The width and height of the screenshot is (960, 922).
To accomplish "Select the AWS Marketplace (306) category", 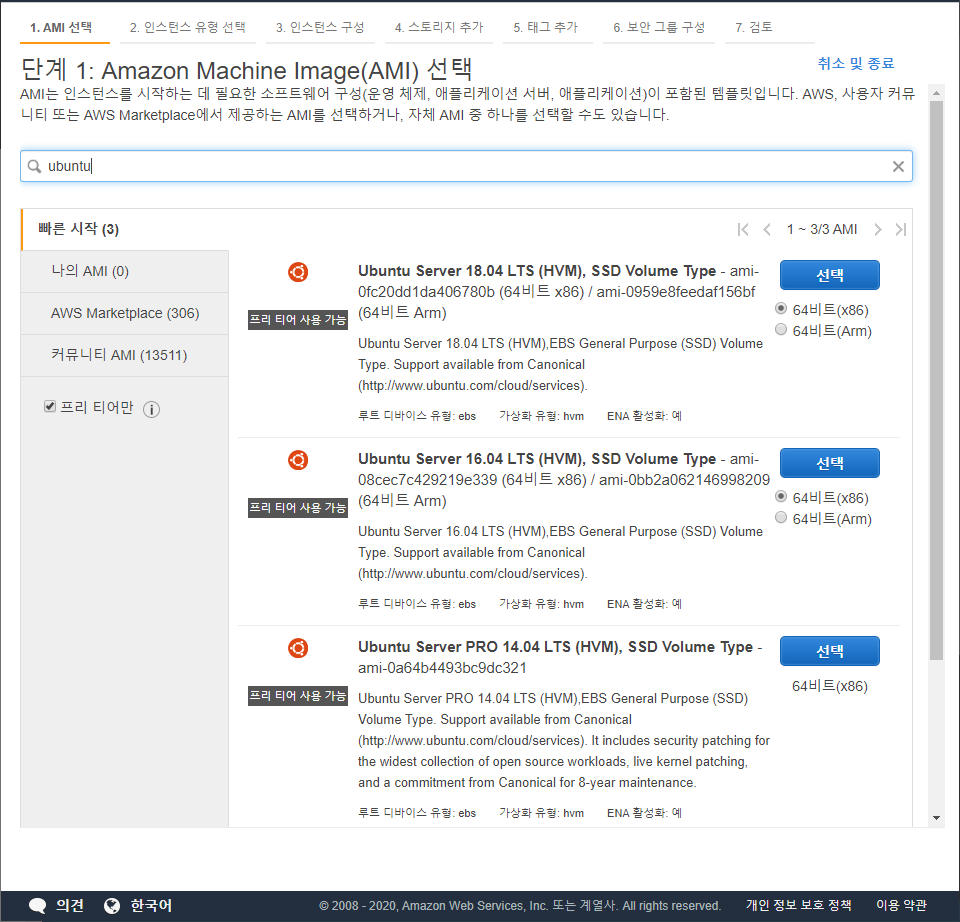I will click(x=125, y=313).
